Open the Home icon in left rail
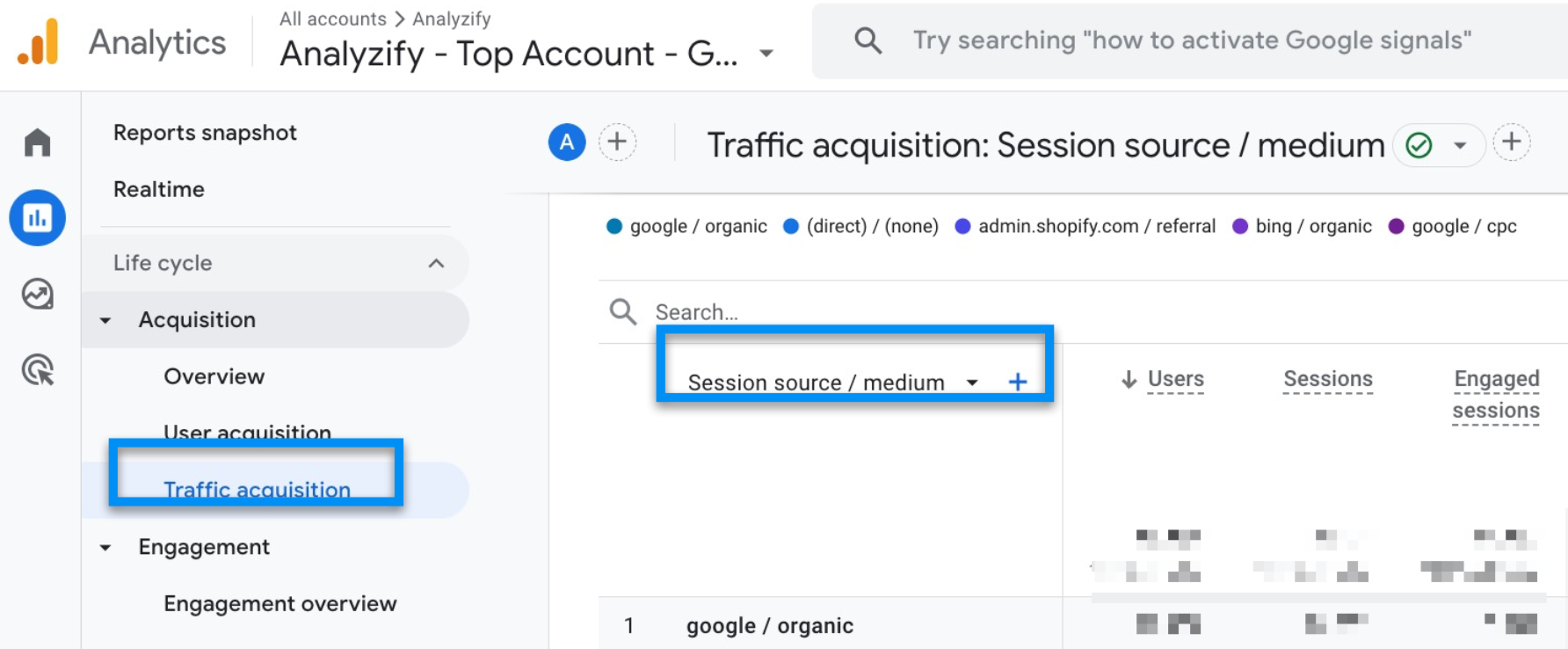The height and width of the screenshot is (649, 1568). (x=37, y=142)
